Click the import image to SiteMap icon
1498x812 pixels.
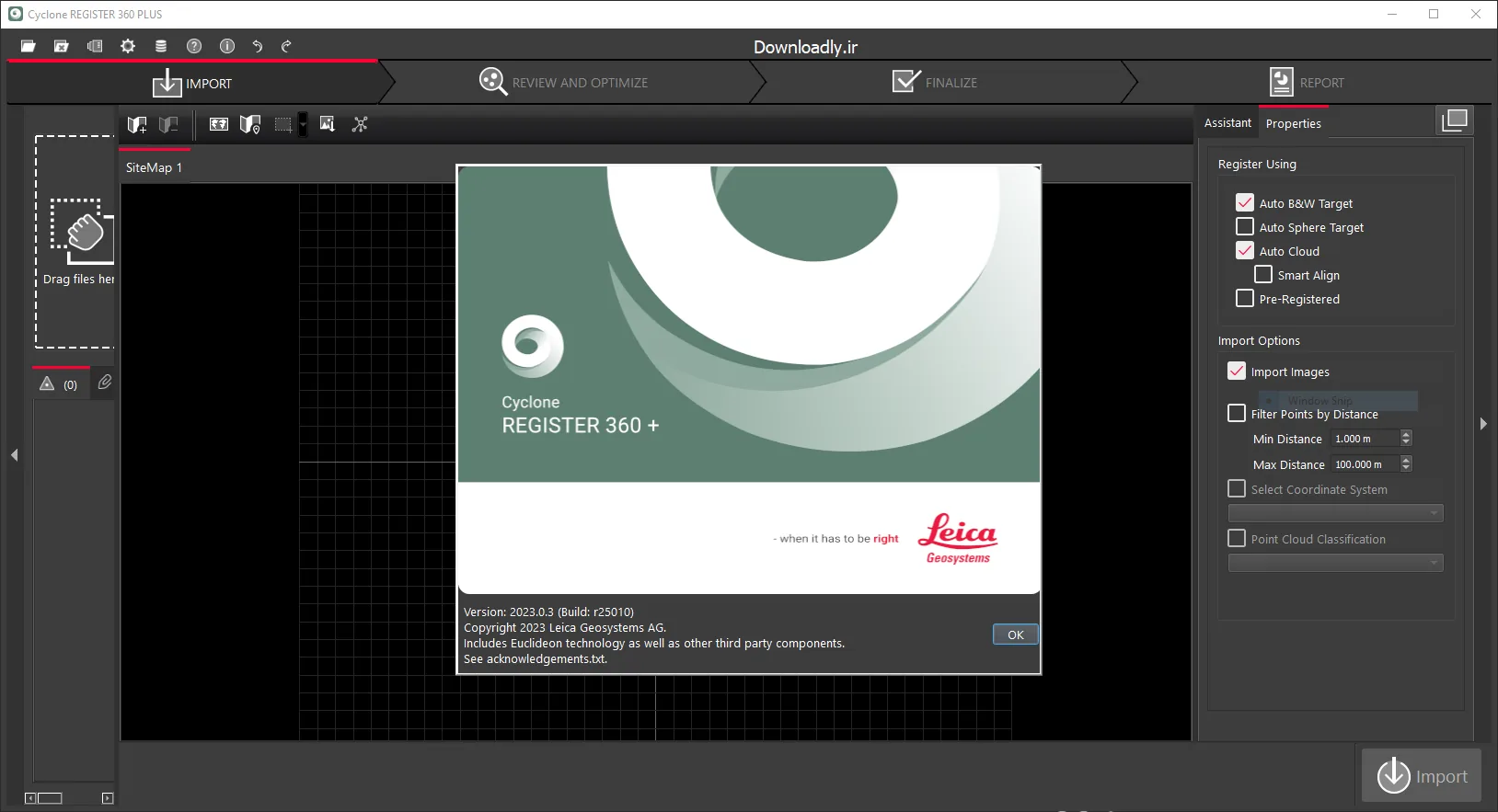pyautogui.click(x=327, y=124)
